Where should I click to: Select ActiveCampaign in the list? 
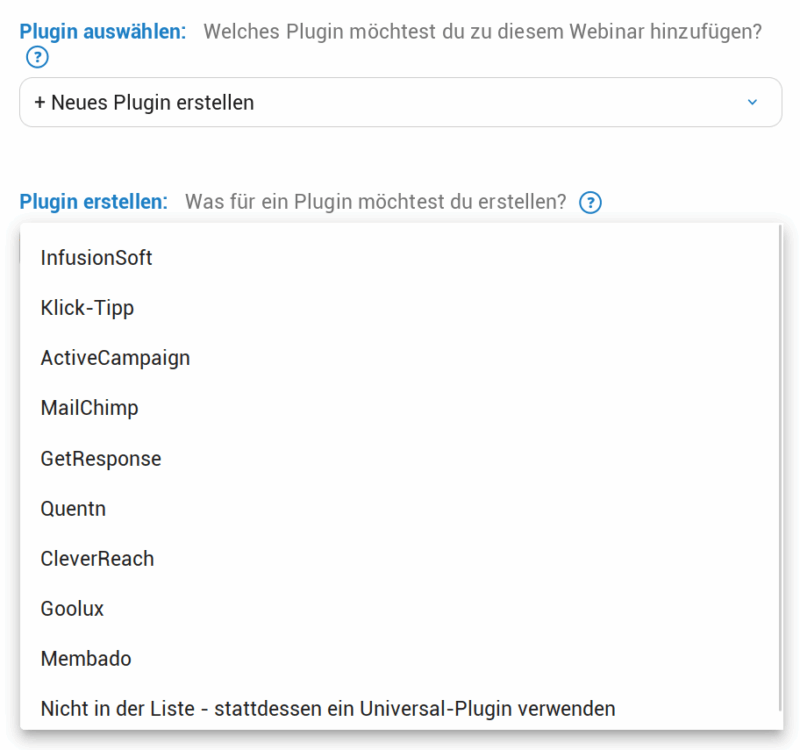(x=115, y=358)
